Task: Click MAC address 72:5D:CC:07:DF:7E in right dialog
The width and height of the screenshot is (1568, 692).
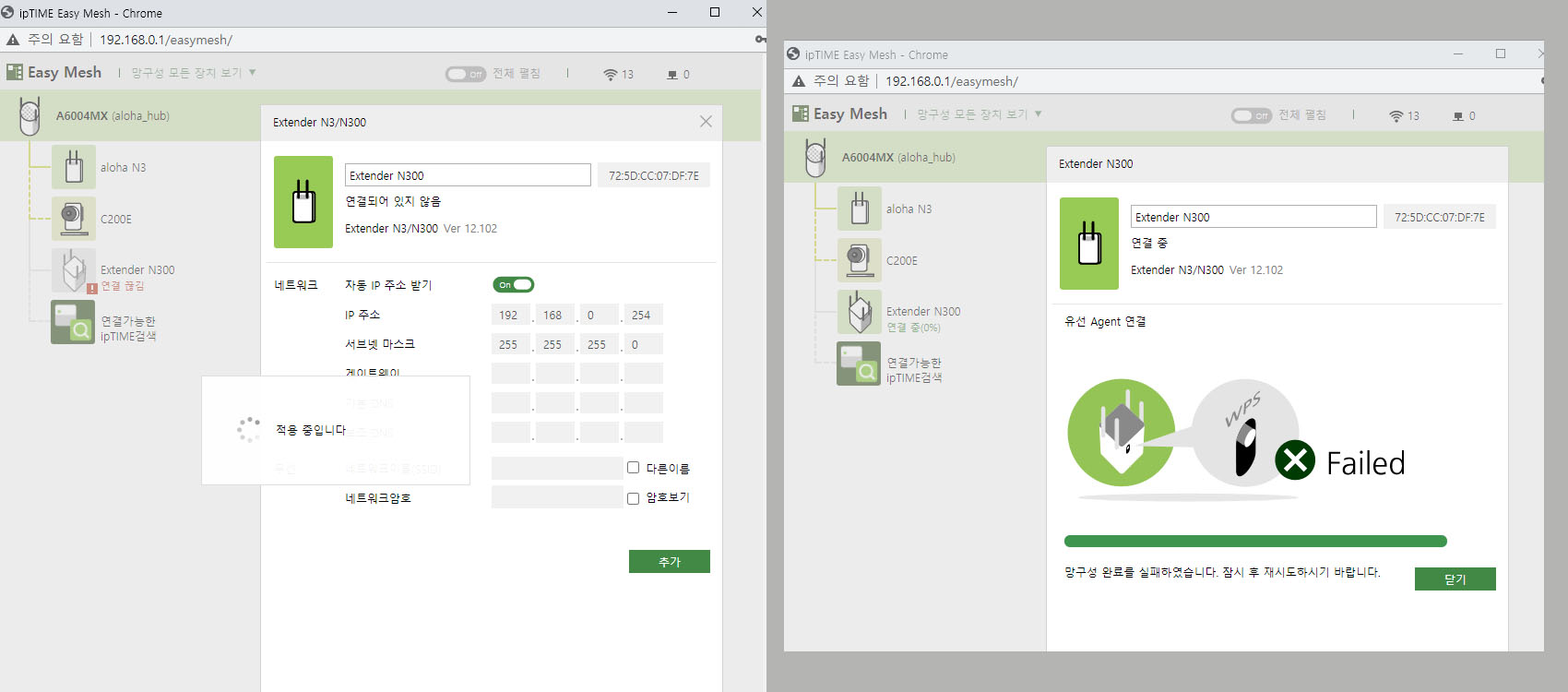Action: [1440, 217]
